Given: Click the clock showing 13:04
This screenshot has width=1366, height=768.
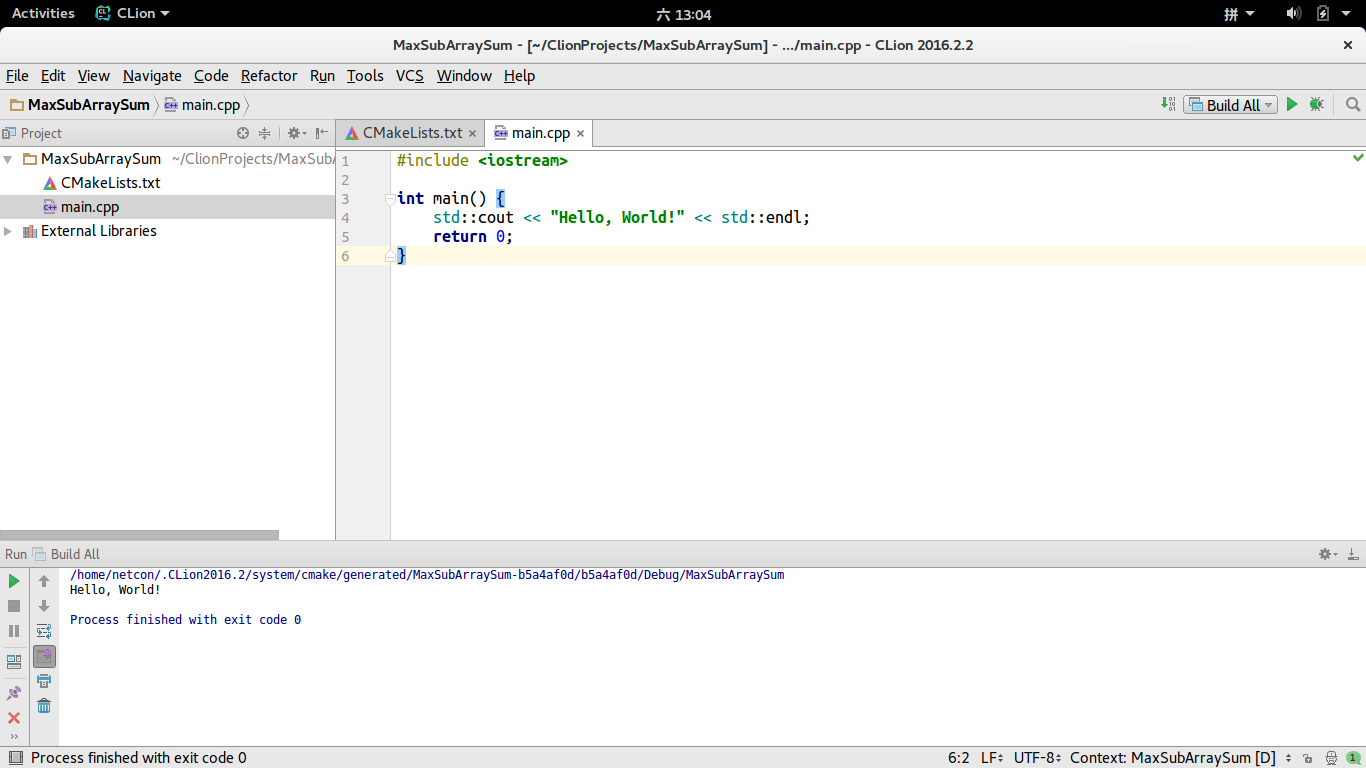Looking at the screenshot, I should (683, 14).
